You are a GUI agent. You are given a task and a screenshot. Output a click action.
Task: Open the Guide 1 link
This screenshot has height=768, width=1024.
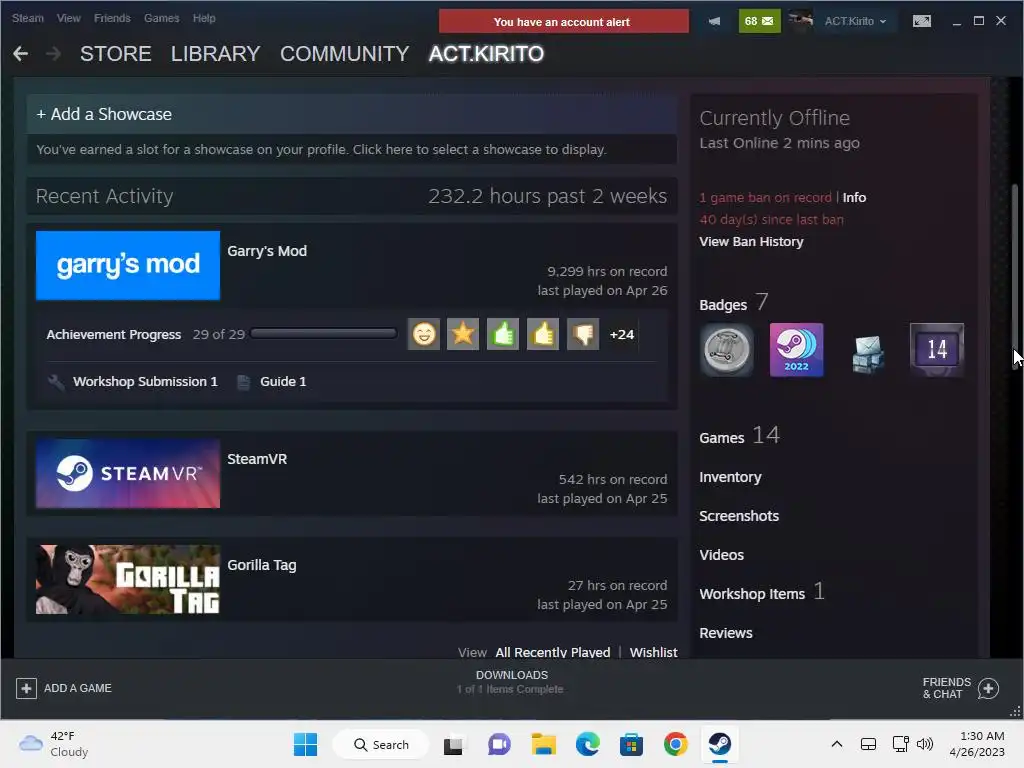point(283,381)
